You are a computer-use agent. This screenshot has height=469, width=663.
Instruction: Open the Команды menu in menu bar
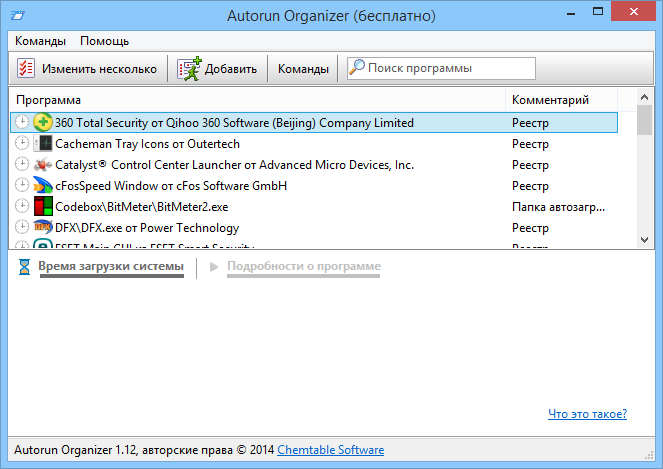[40, 41]
